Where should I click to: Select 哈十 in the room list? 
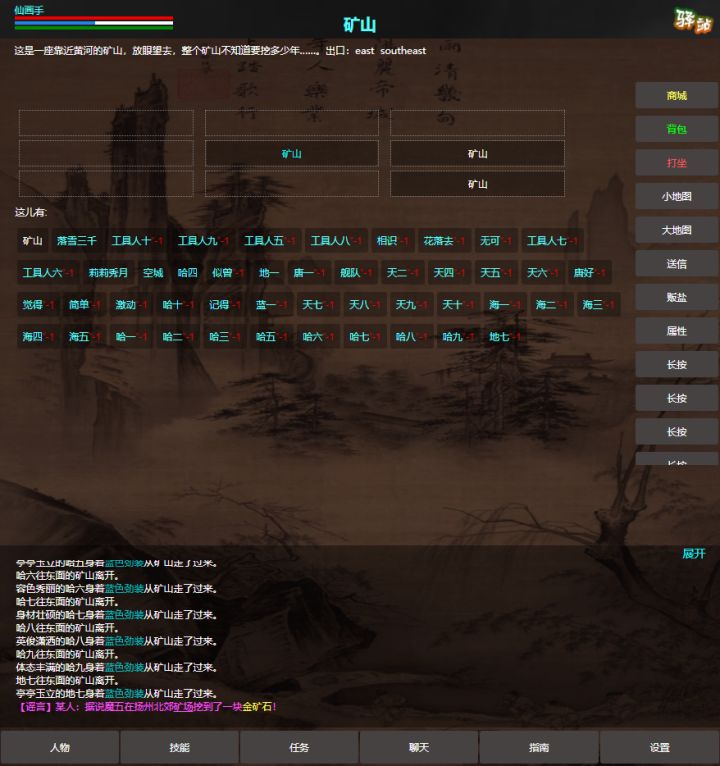[x=178, y=305]
